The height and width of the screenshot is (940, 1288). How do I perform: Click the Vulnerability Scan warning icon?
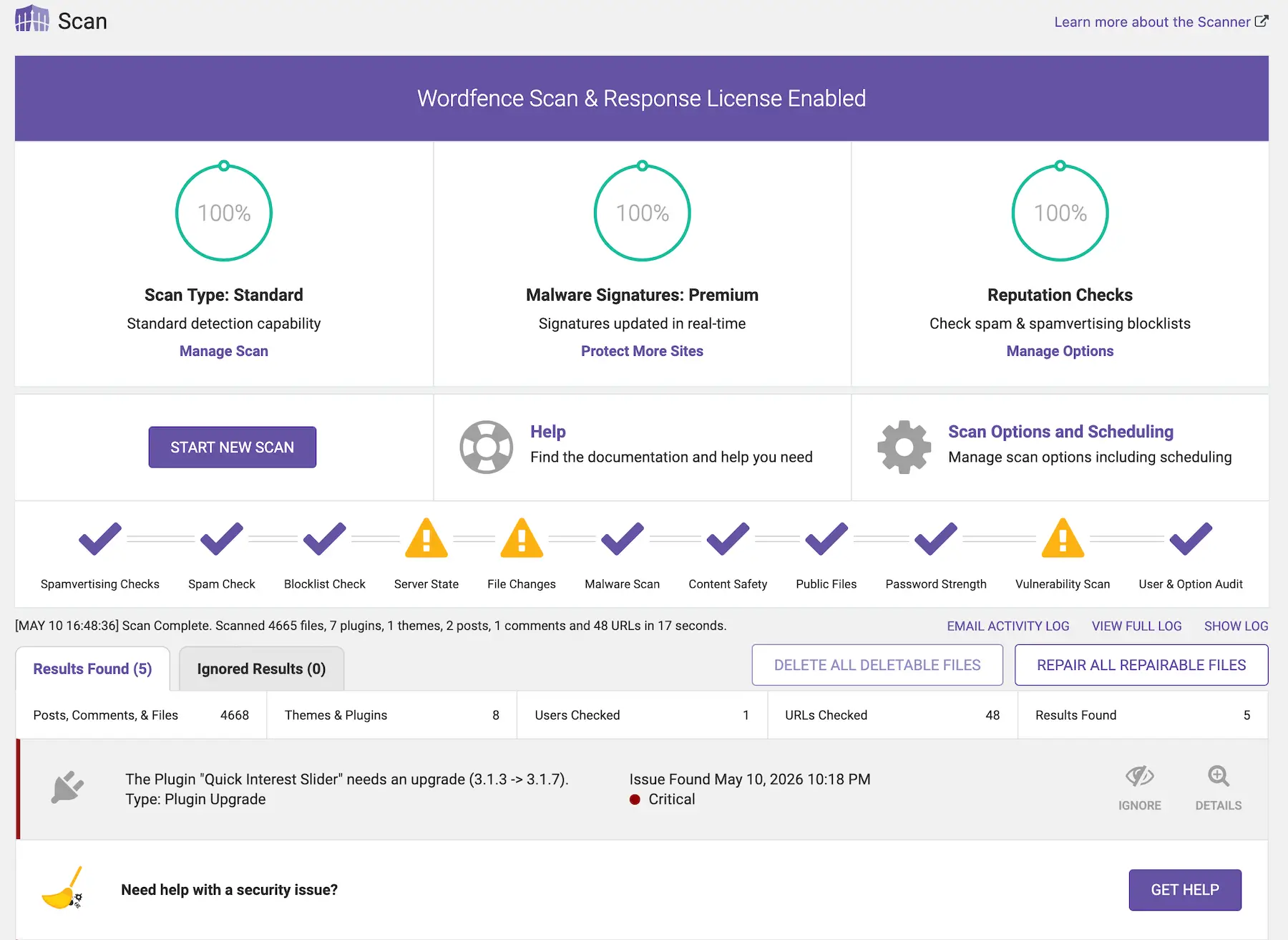tap(1063, 538)
